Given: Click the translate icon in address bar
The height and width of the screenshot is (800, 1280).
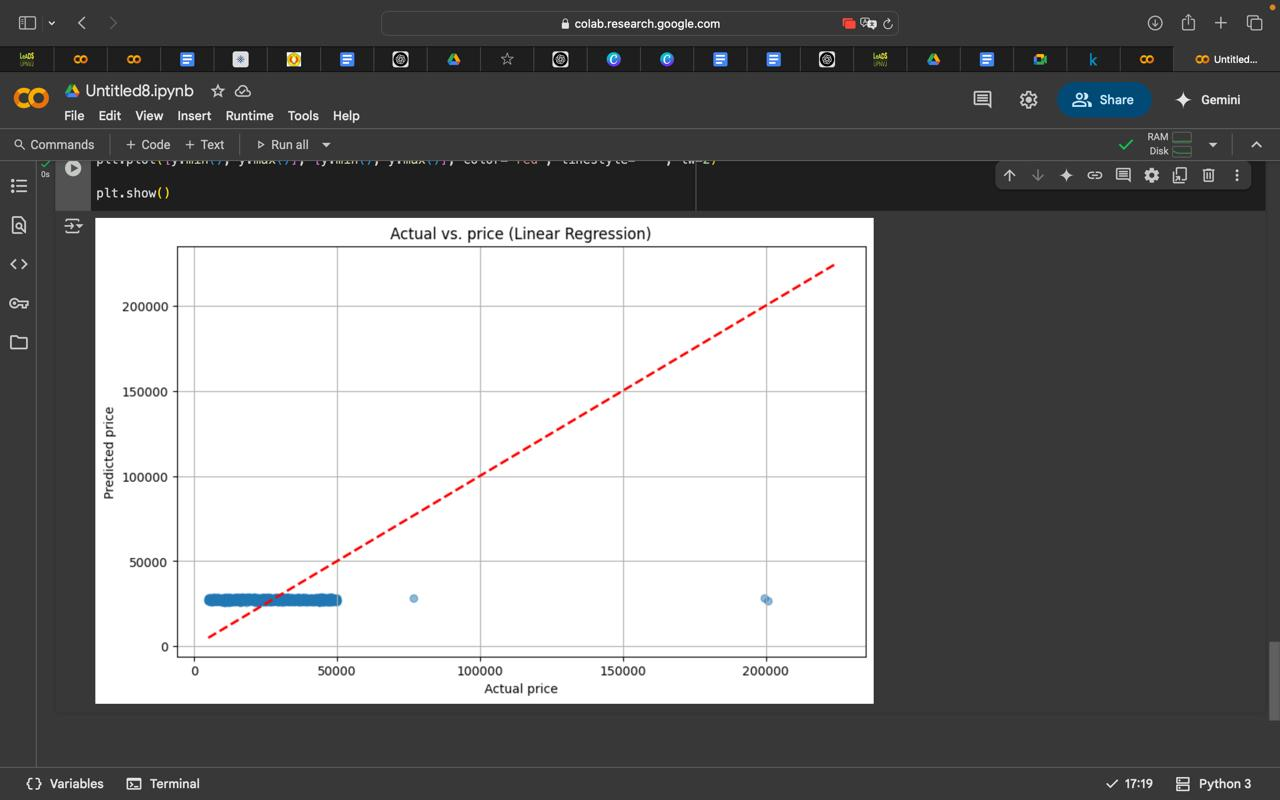Looking at the screenshot, I should tap(868, 24).
